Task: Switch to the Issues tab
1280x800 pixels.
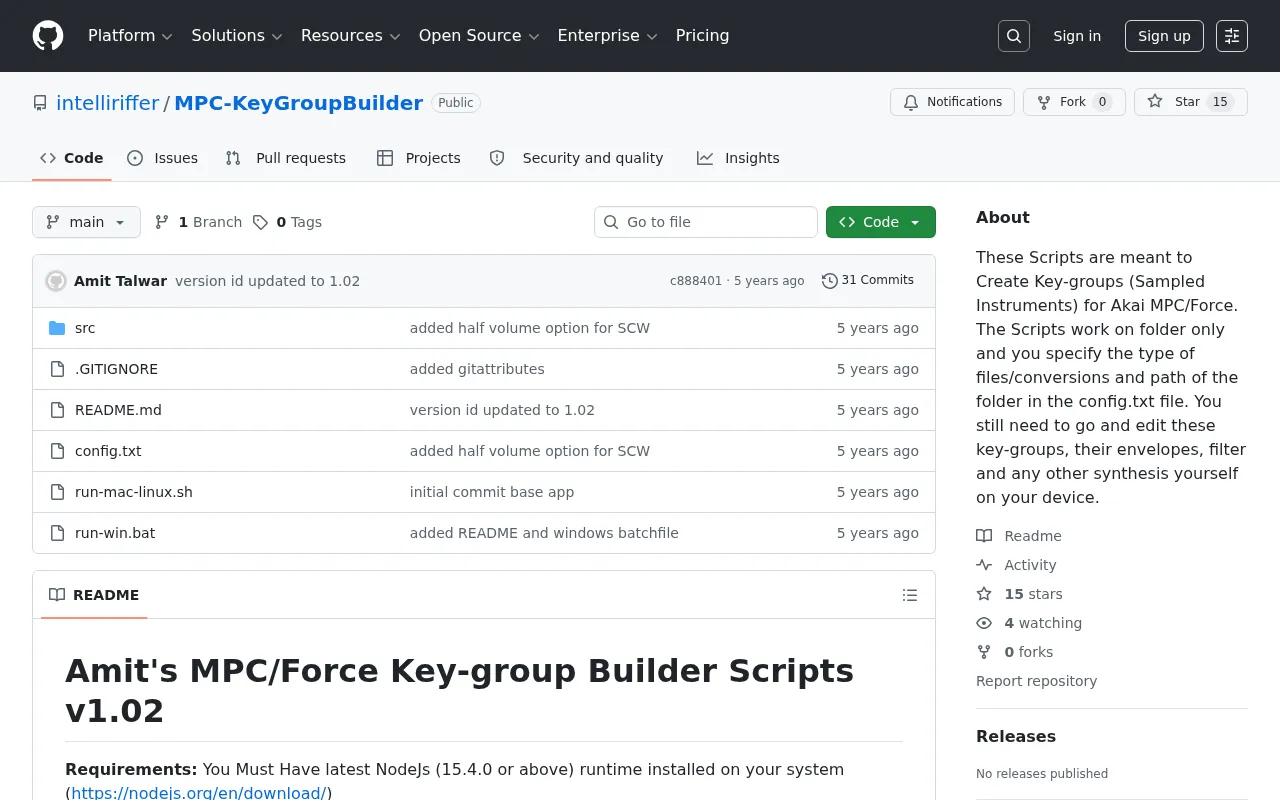Action: pos(163,158)
